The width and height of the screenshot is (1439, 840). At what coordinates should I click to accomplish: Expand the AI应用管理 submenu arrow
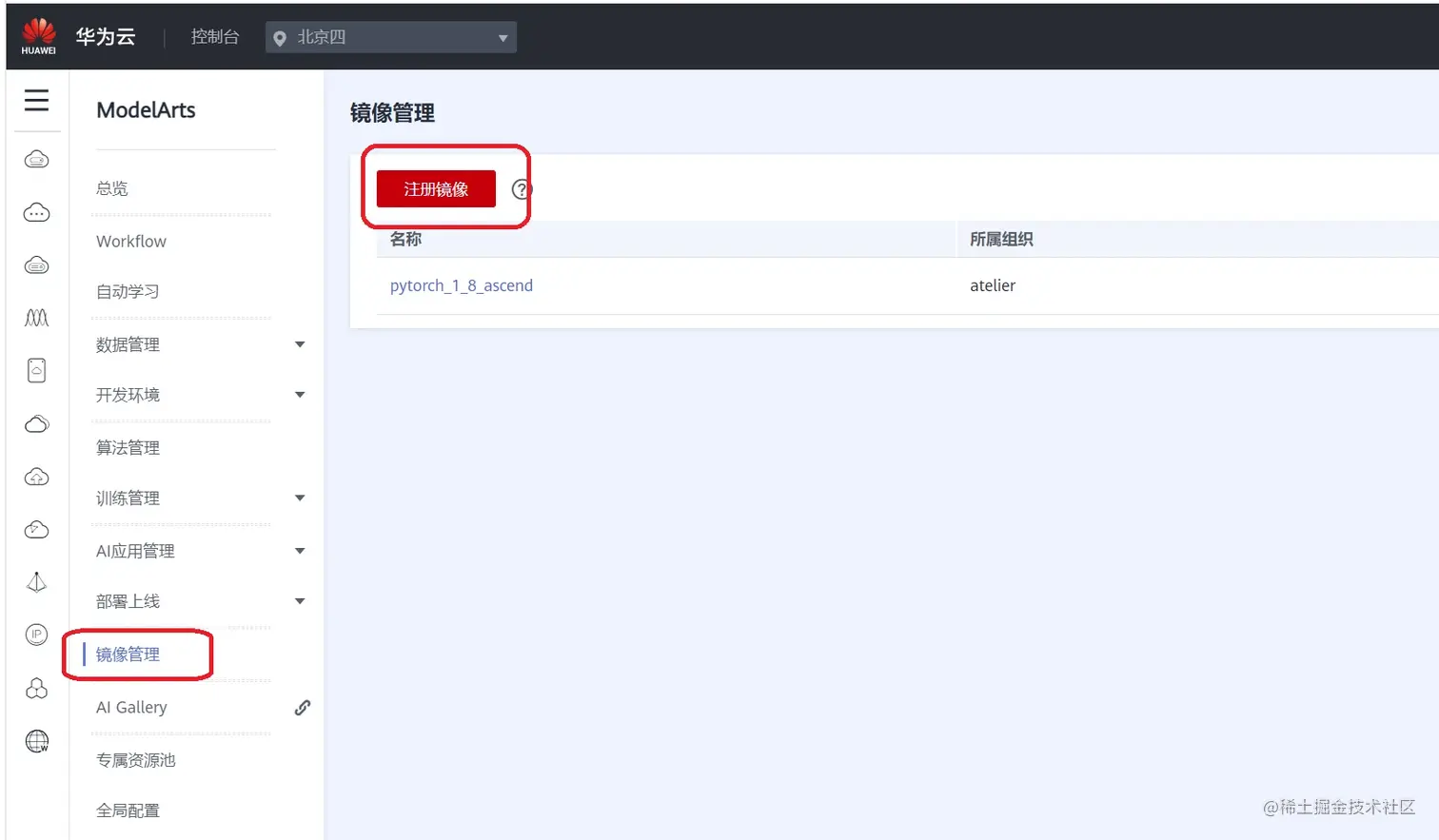[x=300, y=551]
